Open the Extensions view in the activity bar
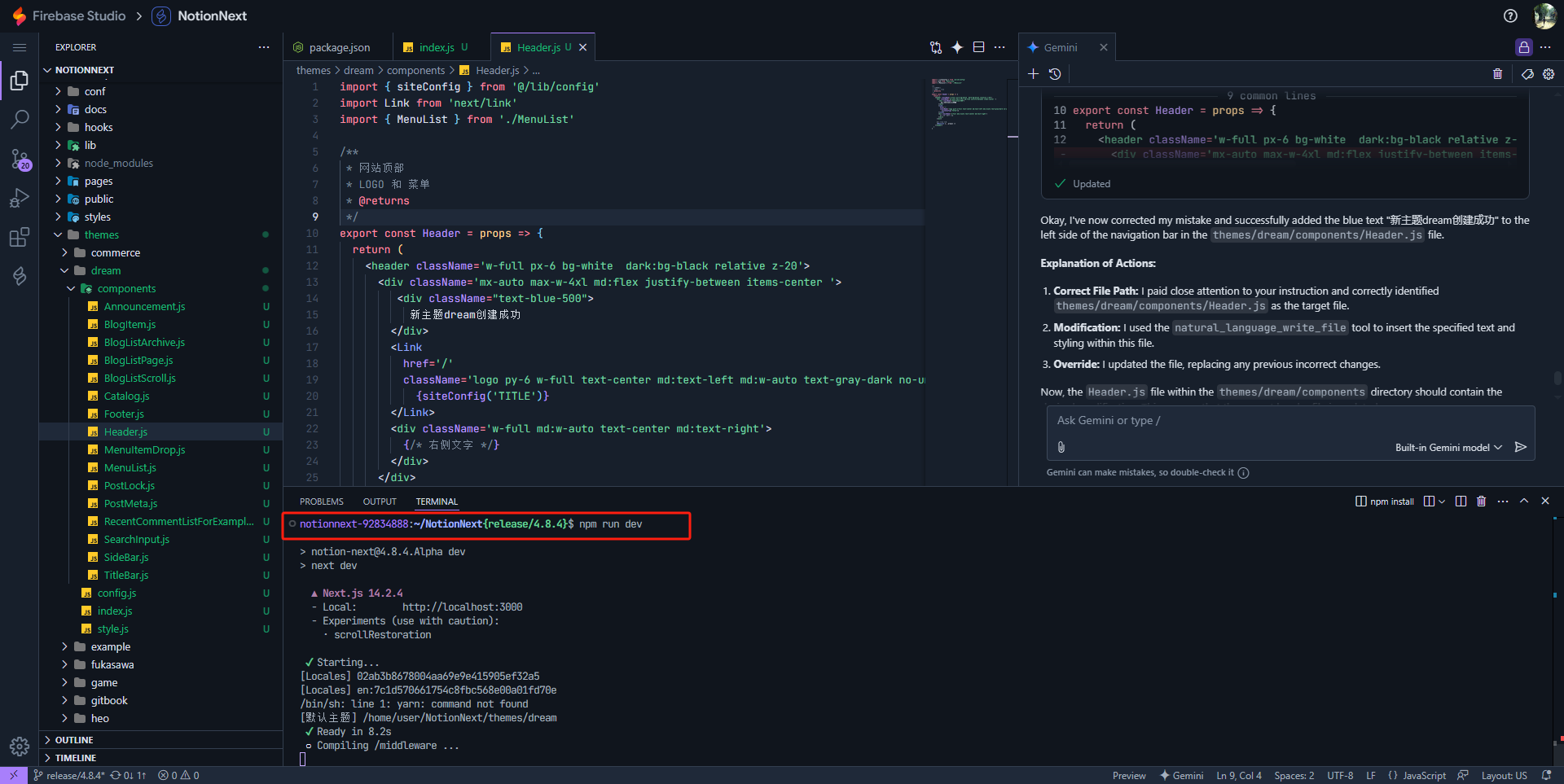Viewport: 1564px width, 784px height. [x=20, y=237]
